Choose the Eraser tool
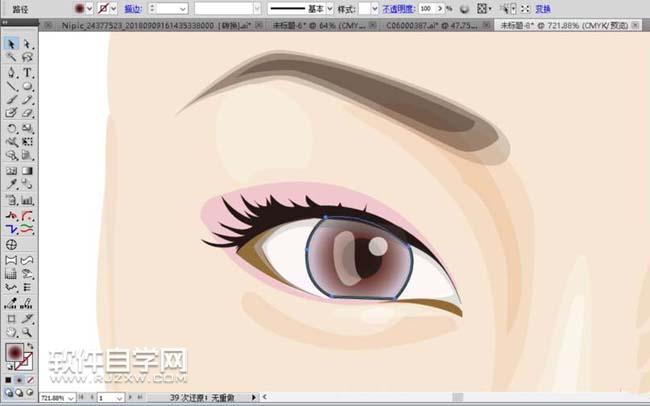The height and width of the screenshot is (406, 650). (27, 113)
